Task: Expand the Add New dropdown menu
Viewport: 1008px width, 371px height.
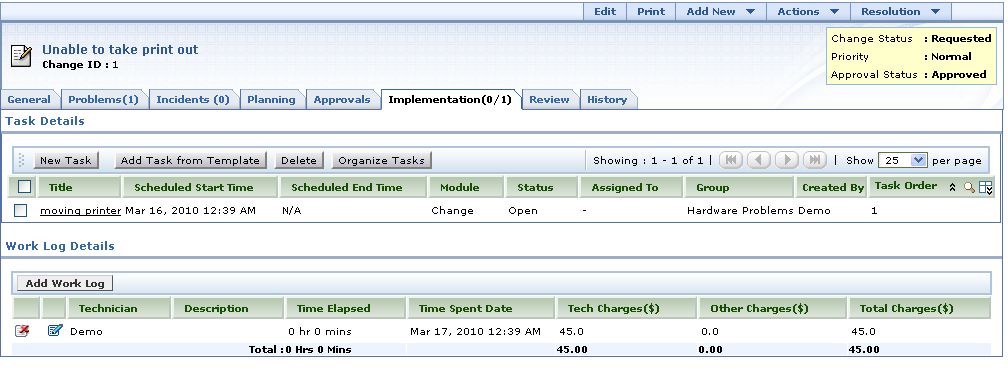Action: click(x=720, y=11)
